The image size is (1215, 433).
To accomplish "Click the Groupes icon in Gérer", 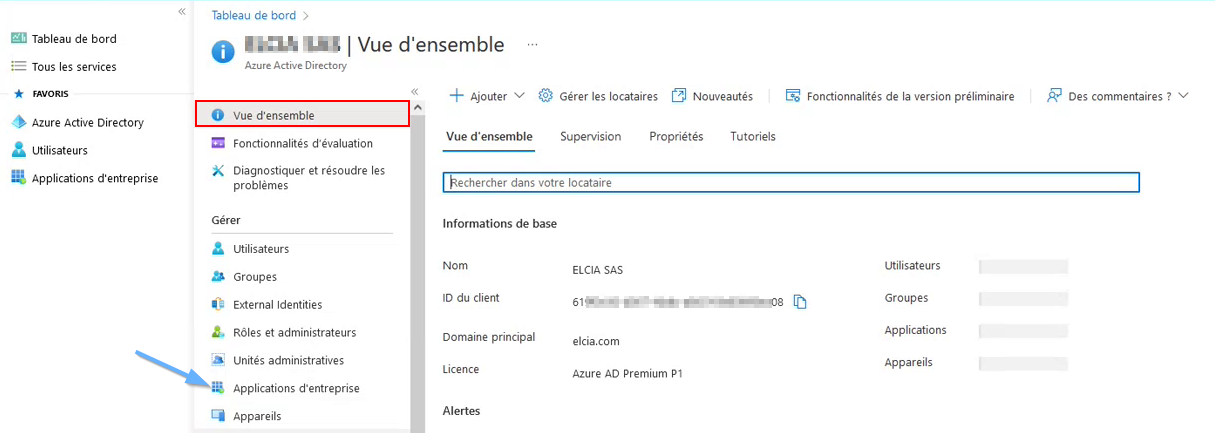I will (218, 277).
